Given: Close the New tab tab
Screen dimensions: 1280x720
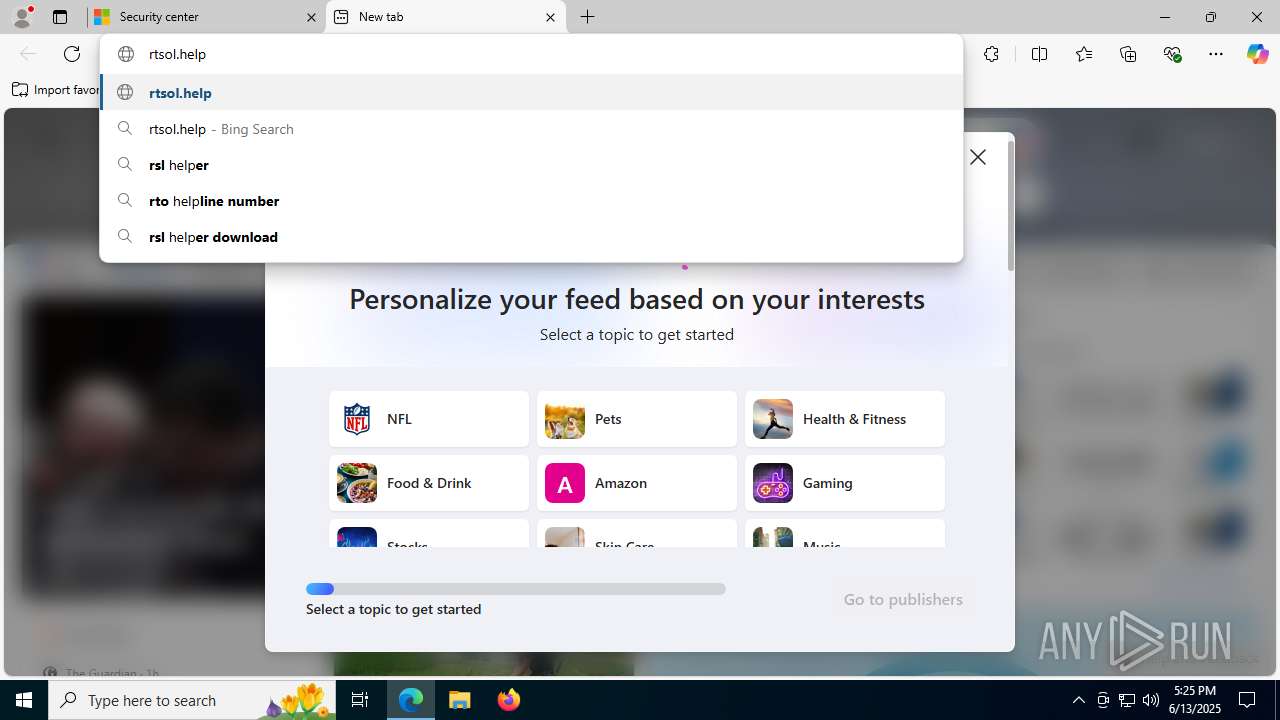Looking at the screenshot, I should pos(550,17).
